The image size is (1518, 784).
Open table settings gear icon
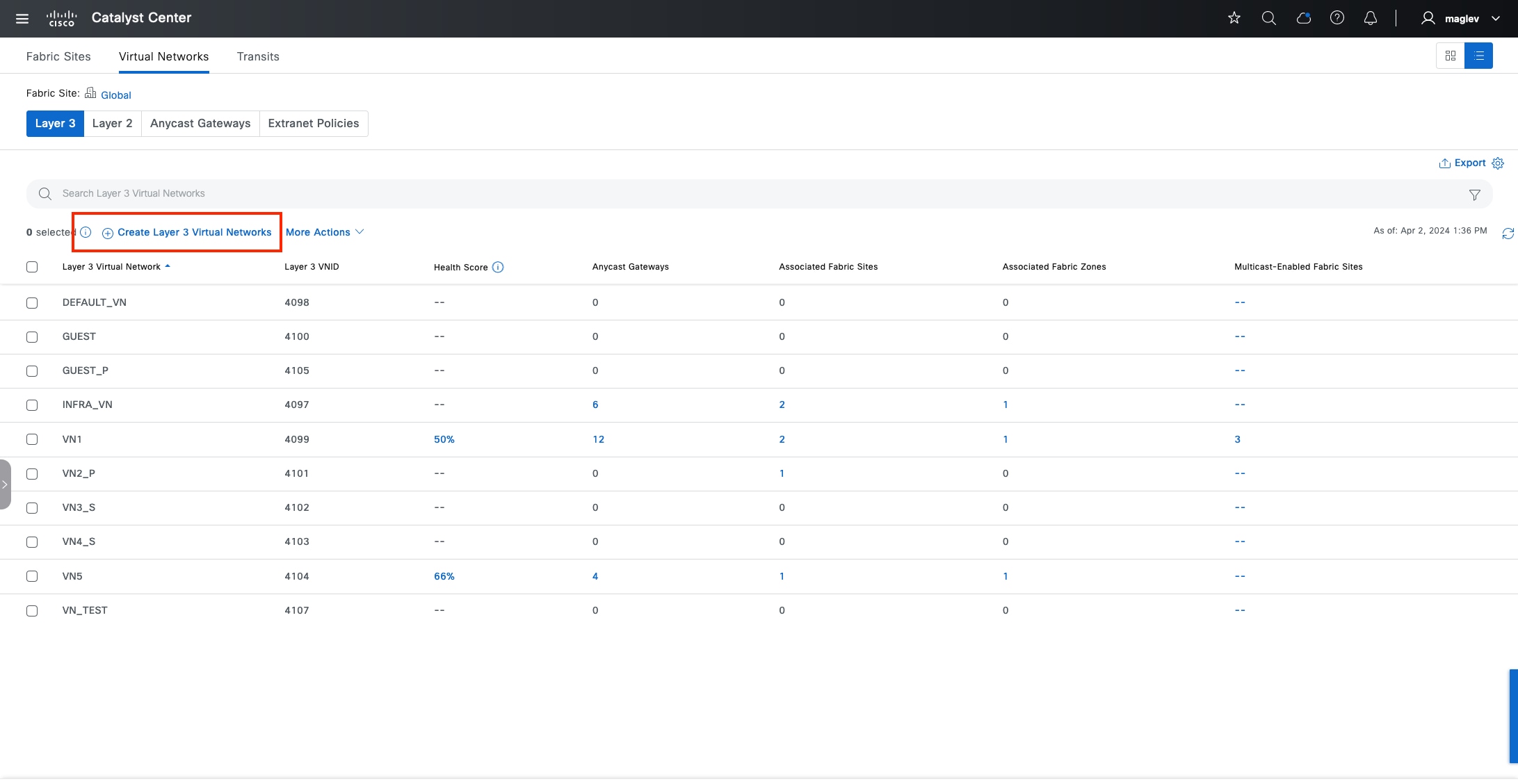click(x=1498, y=163)
